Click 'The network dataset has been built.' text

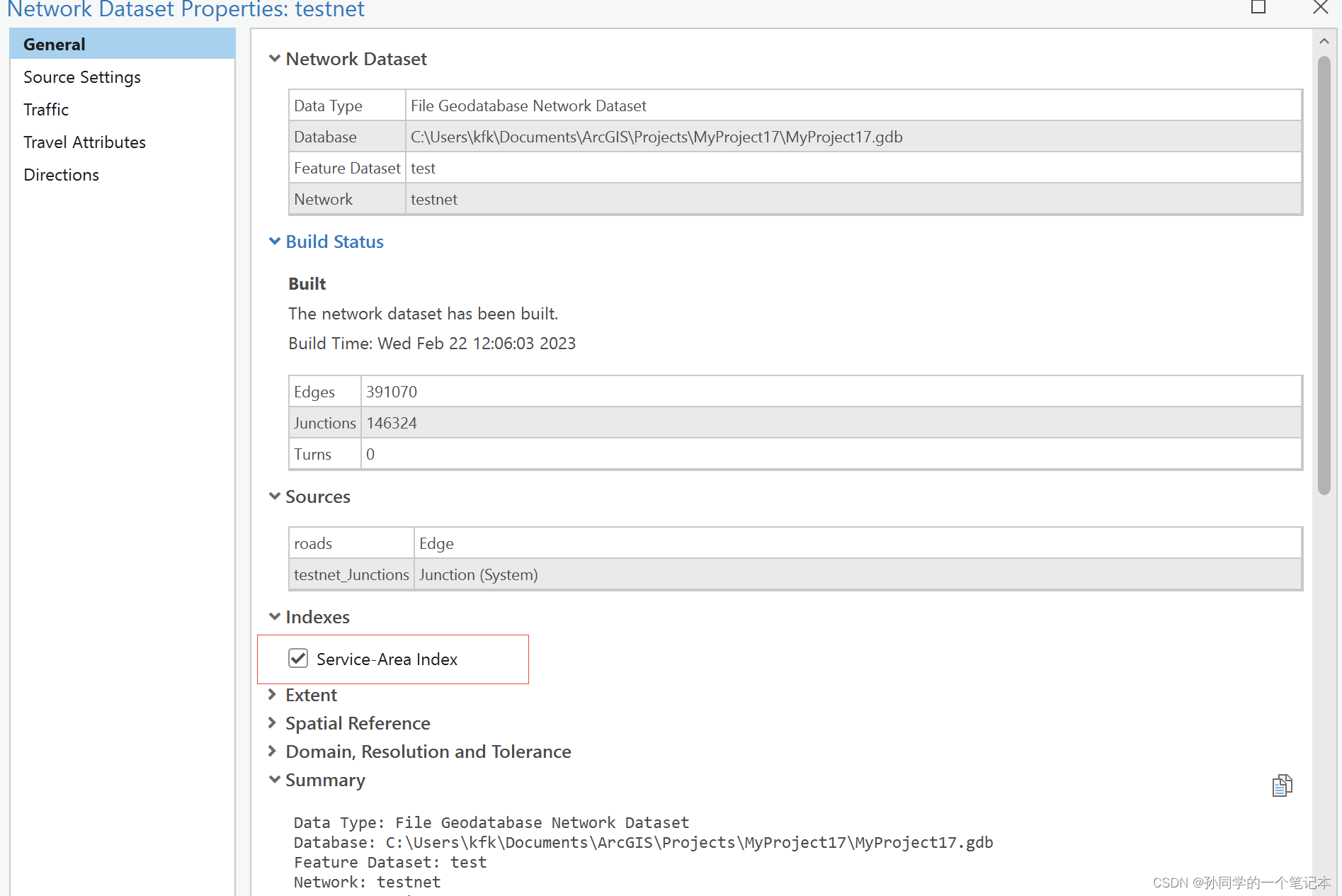(423, 314)
